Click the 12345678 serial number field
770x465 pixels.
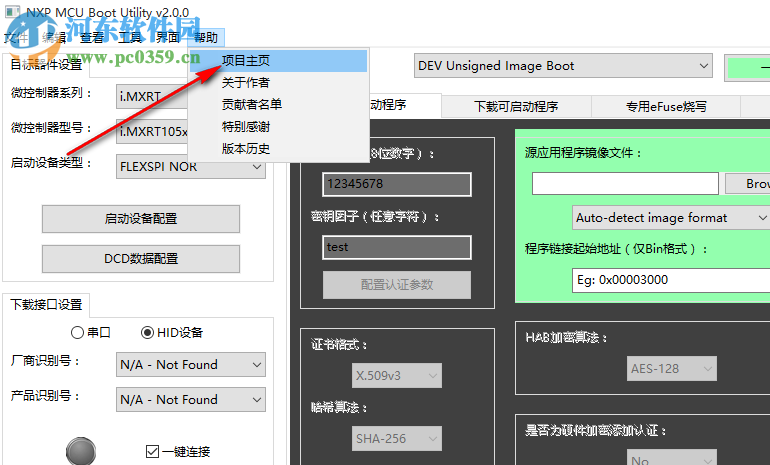(x=397, y=184)
